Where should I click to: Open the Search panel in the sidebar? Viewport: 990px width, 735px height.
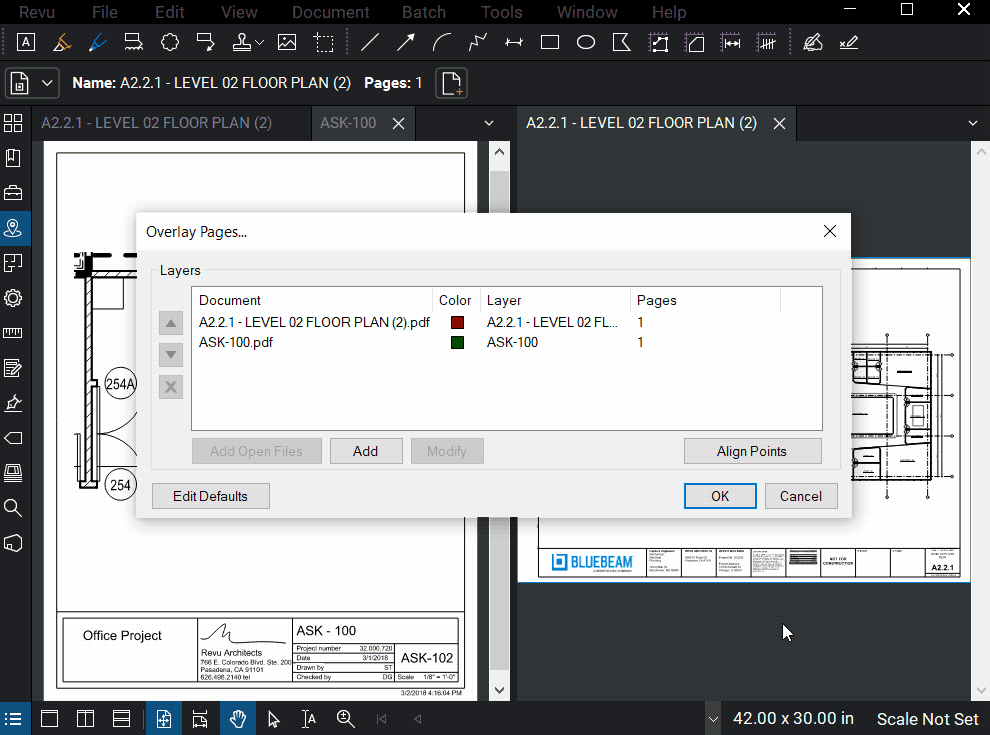point(15,508)
